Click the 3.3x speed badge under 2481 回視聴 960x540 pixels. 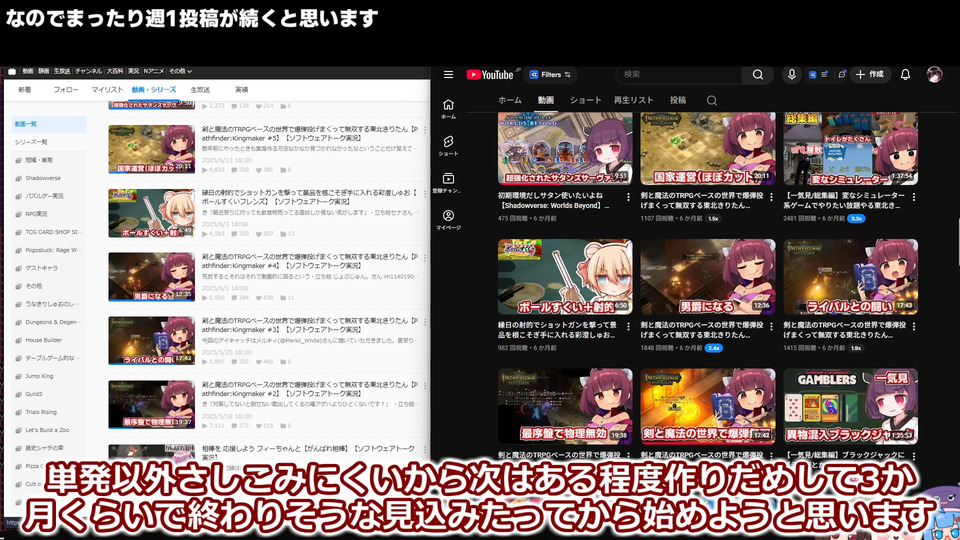(x=856, y=218)
